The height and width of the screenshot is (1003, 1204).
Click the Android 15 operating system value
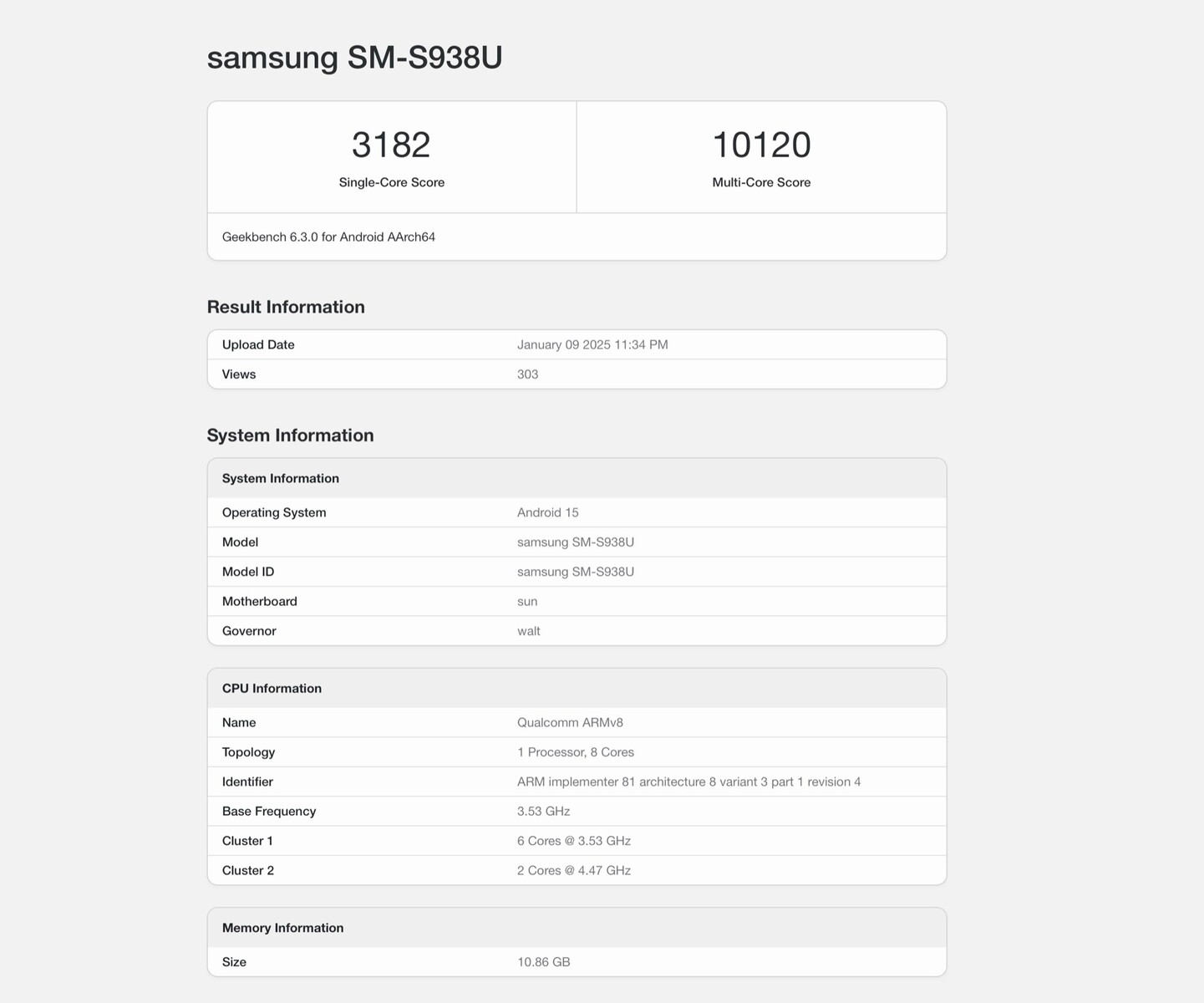point(547,512)
